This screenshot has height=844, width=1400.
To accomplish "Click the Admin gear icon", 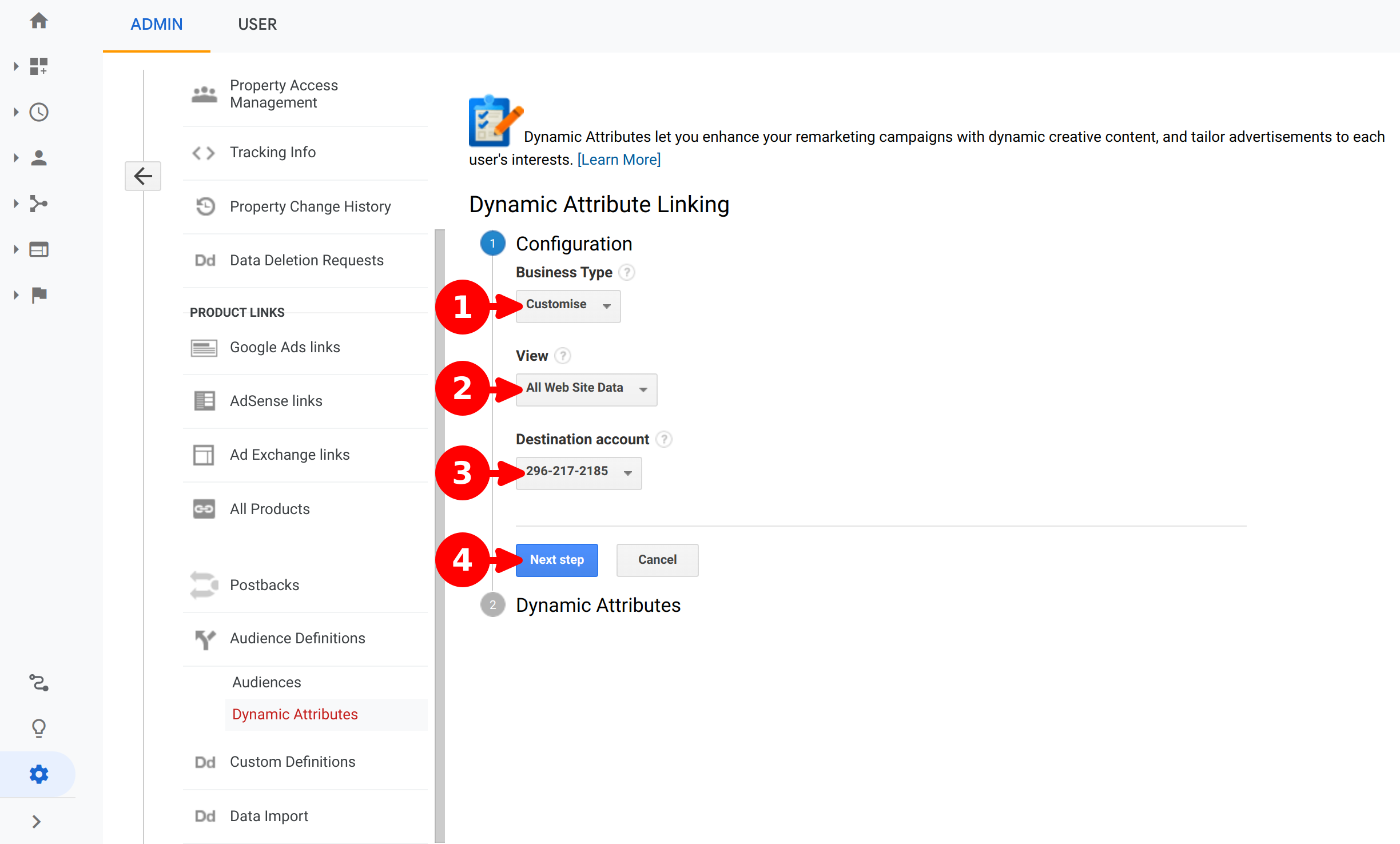I will click(38, 774).
